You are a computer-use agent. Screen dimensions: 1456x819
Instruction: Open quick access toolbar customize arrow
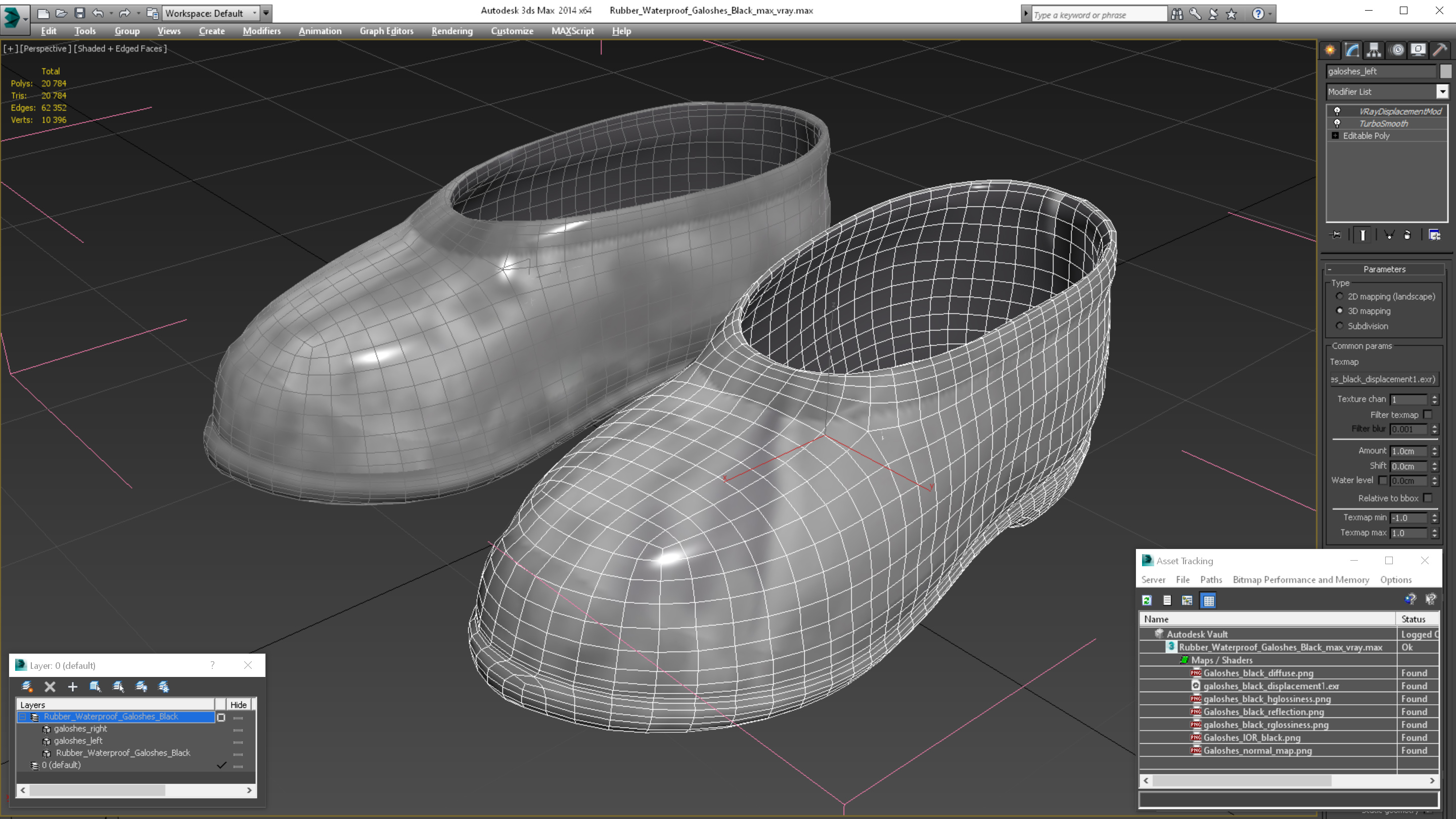[x=266, y=13]
